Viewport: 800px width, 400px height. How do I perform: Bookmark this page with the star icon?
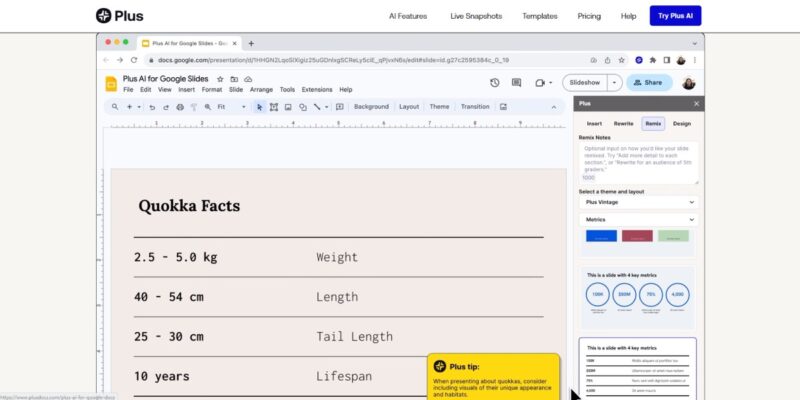(621, 60)
